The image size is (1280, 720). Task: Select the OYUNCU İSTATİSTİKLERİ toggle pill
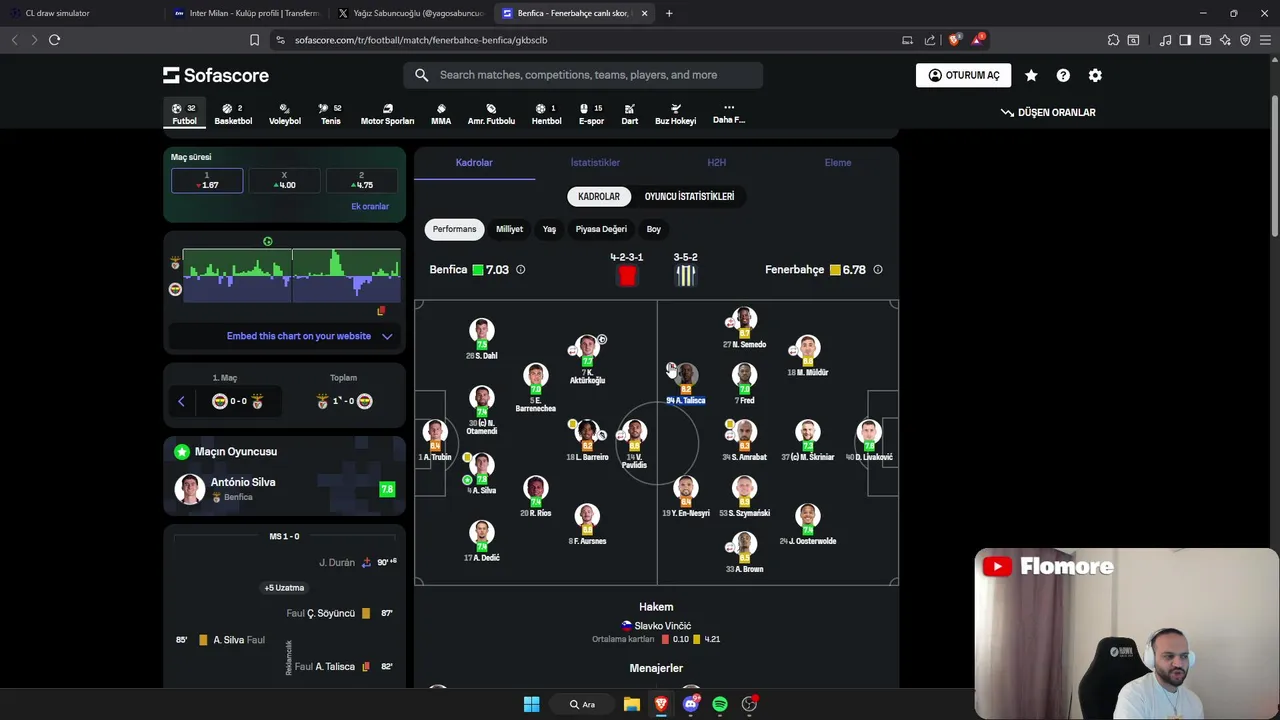(689, 196)
